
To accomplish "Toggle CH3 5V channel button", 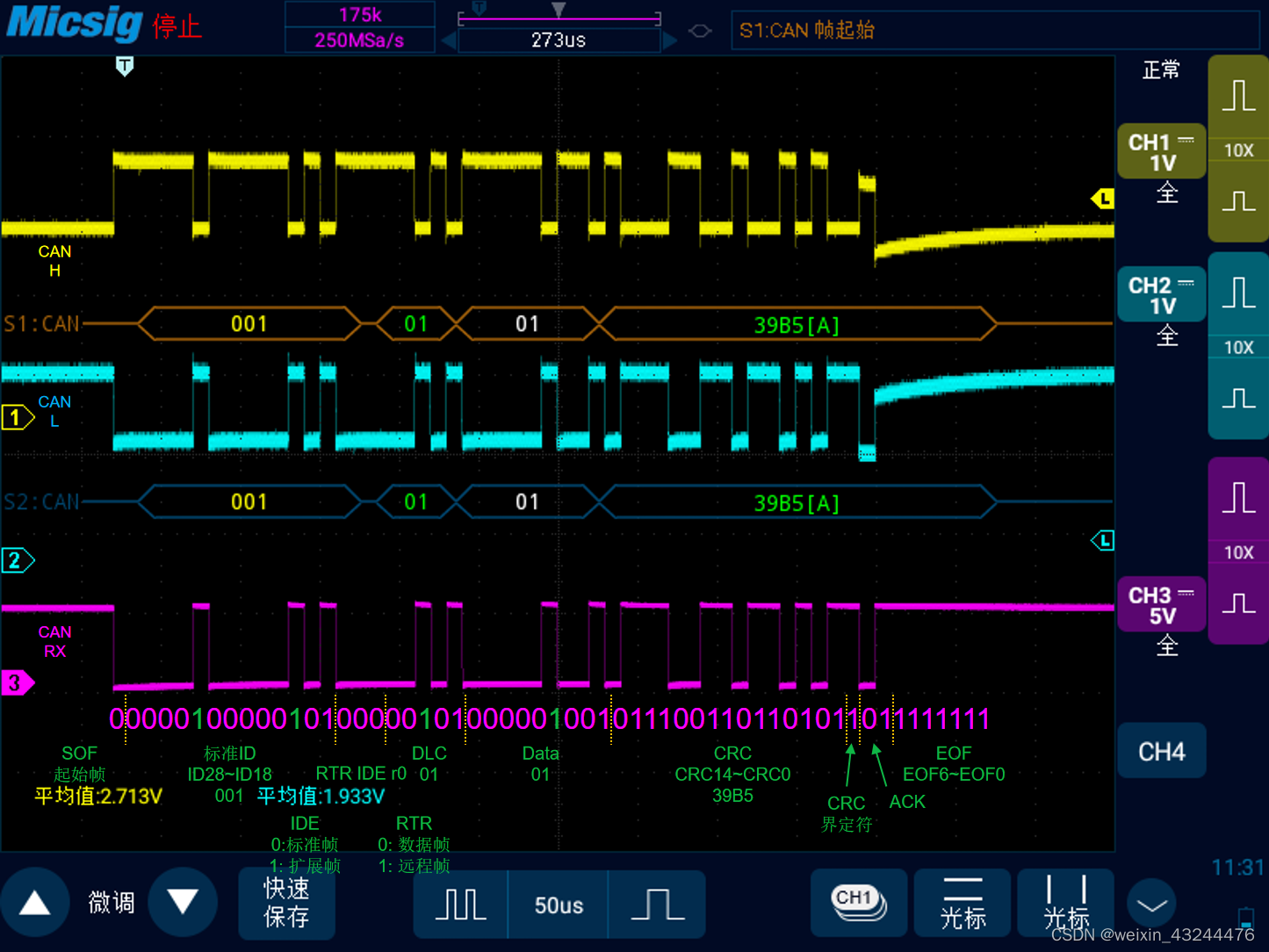I will [1161, 605].
